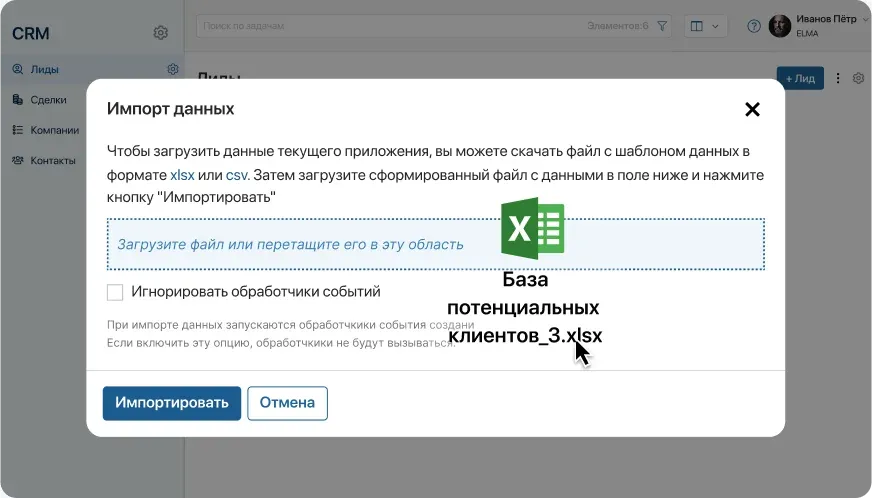Download the csv template link
872x498 pixels.
click(236, 174)
